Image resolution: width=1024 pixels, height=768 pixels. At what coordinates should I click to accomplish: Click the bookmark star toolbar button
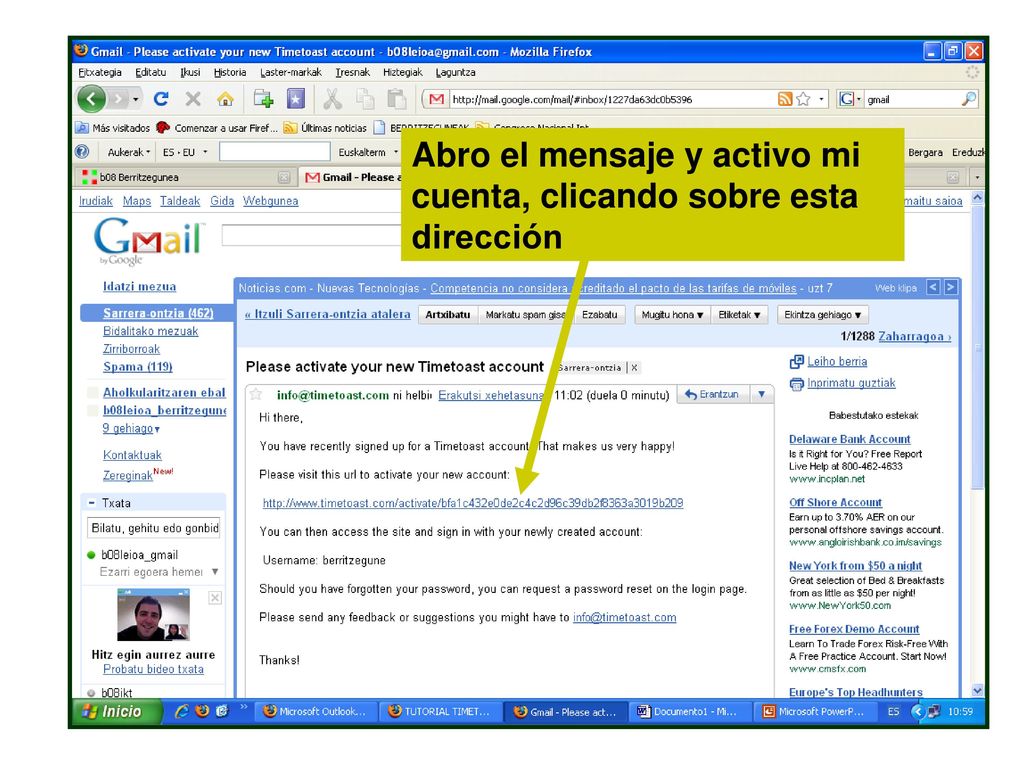296,99
